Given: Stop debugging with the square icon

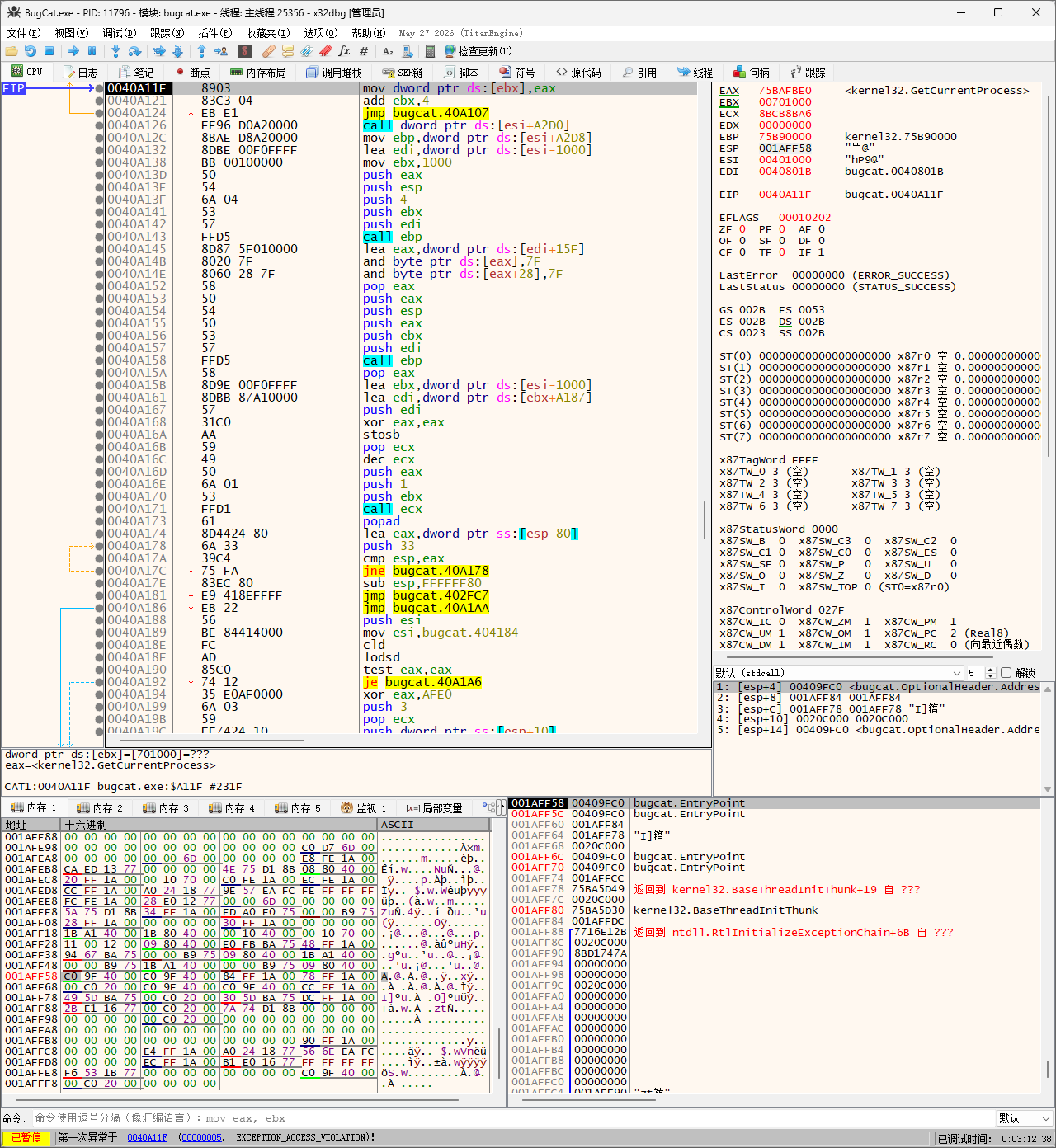Looking at the screenshot, I should (49, 51).
